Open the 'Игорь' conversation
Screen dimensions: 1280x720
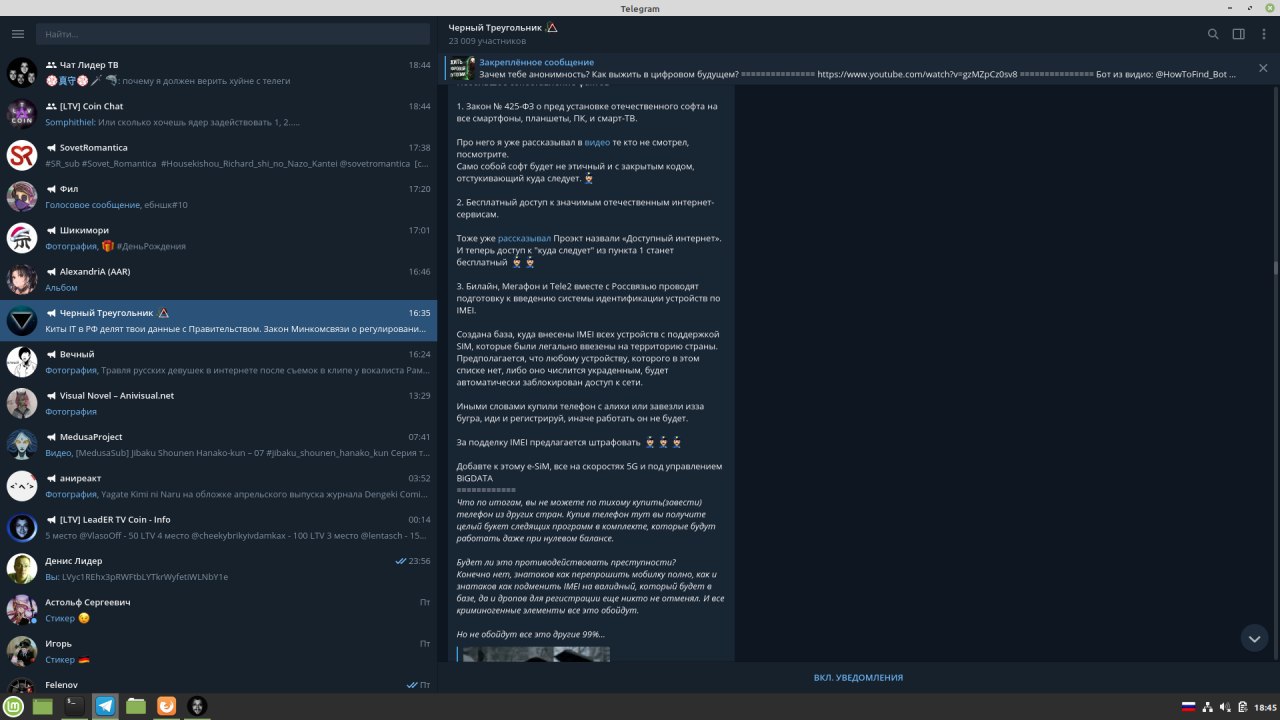(x=219, y=651)
